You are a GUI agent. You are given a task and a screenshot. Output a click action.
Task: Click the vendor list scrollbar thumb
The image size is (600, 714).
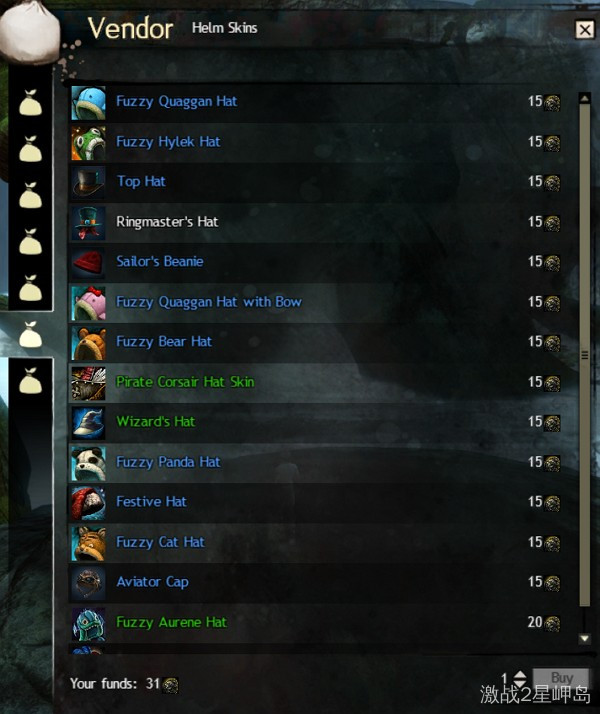585,355
